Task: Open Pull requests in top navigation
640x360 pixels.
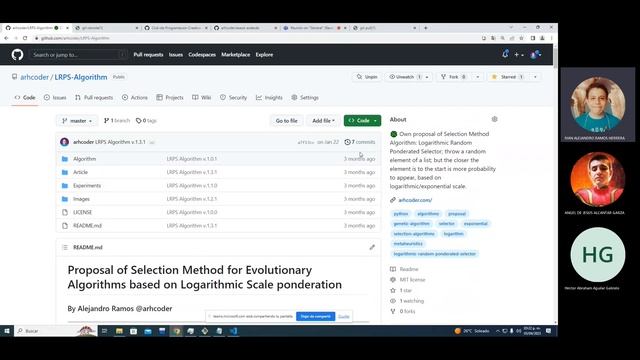Action: point(148,55)
